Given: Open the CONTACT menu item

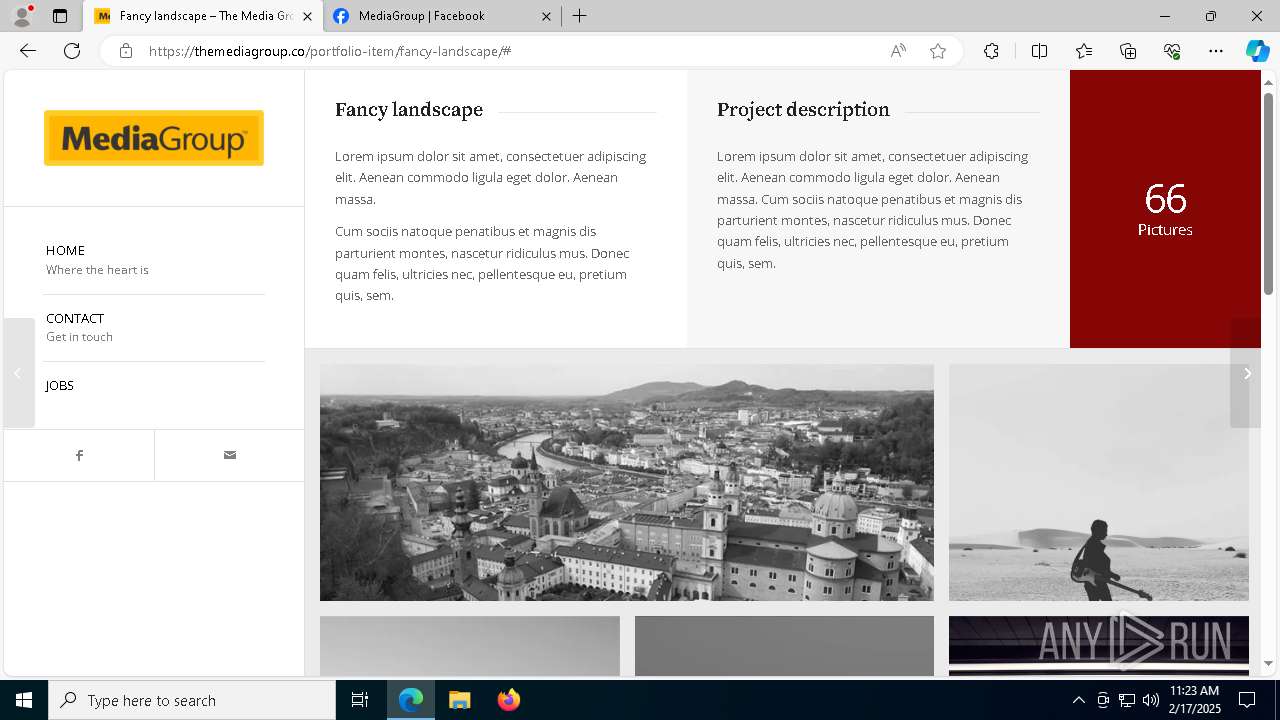Looking at the screenshot, I should [x=75, y=318].
